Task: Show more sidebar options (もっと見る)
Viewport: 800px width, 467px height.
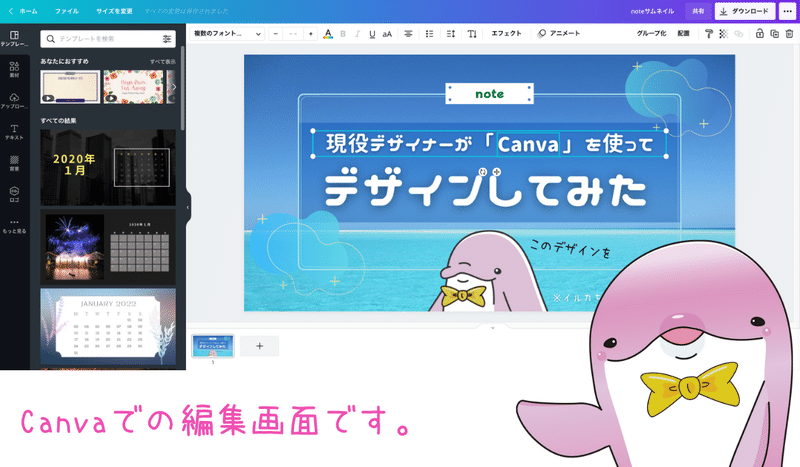Action: [x=14, y=226]
